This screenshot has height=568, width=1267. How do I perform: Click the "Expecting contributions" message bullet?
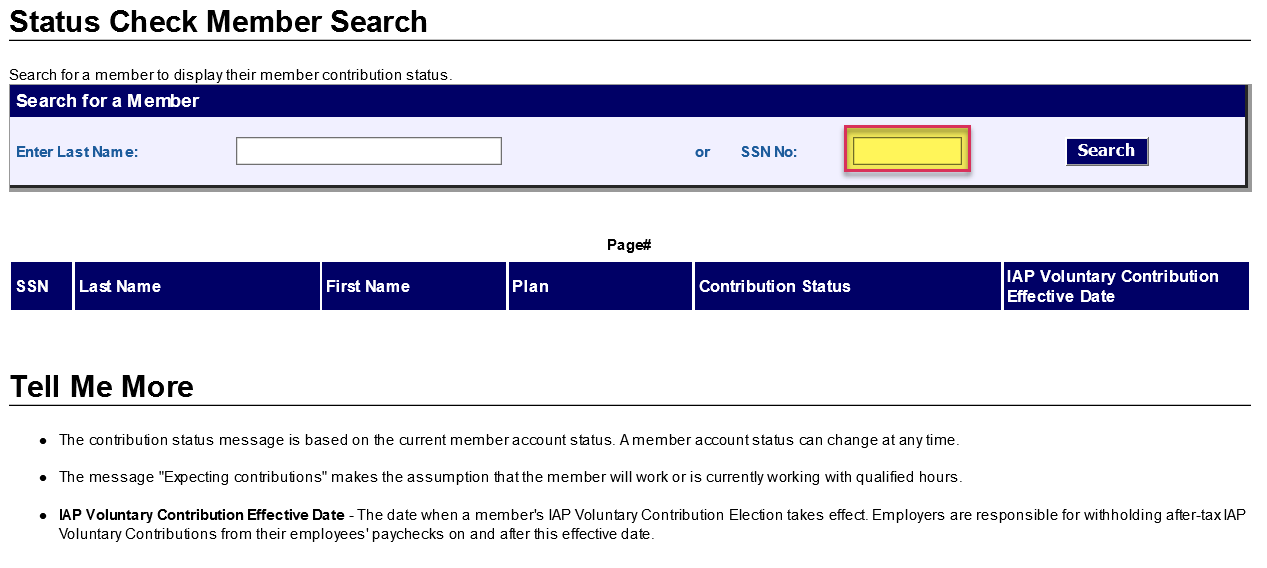(x=510, y=477)
